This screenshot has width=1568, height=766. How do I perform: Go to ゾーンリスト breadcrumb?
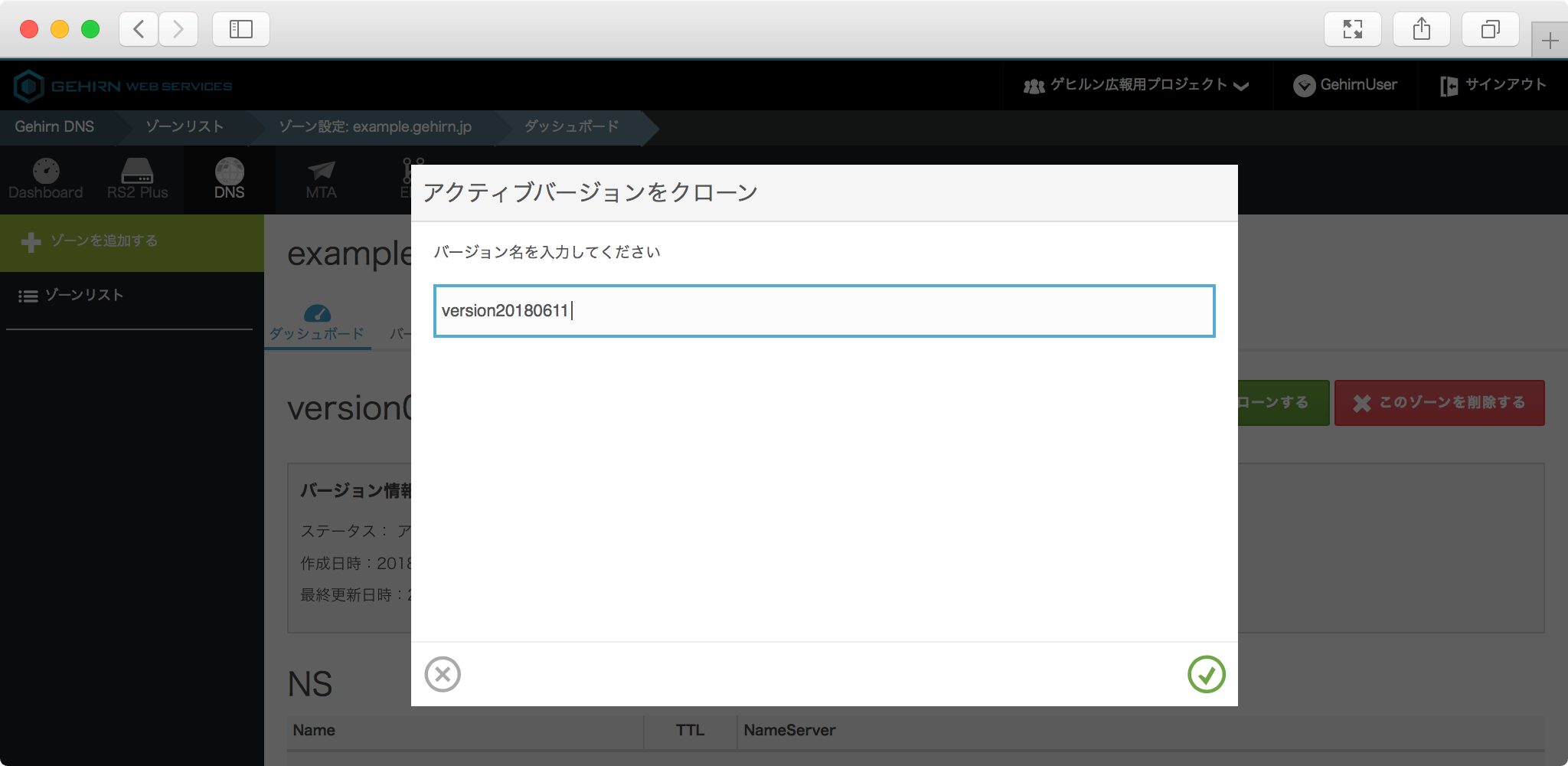click(x=185, y=127)
